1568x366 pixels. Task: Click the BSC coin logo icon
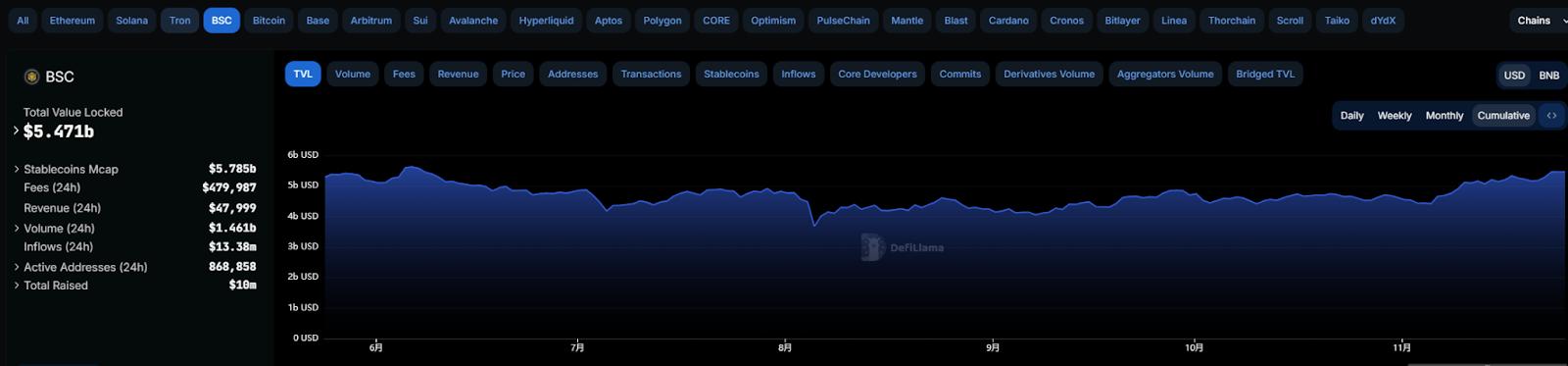coord(31,77)
